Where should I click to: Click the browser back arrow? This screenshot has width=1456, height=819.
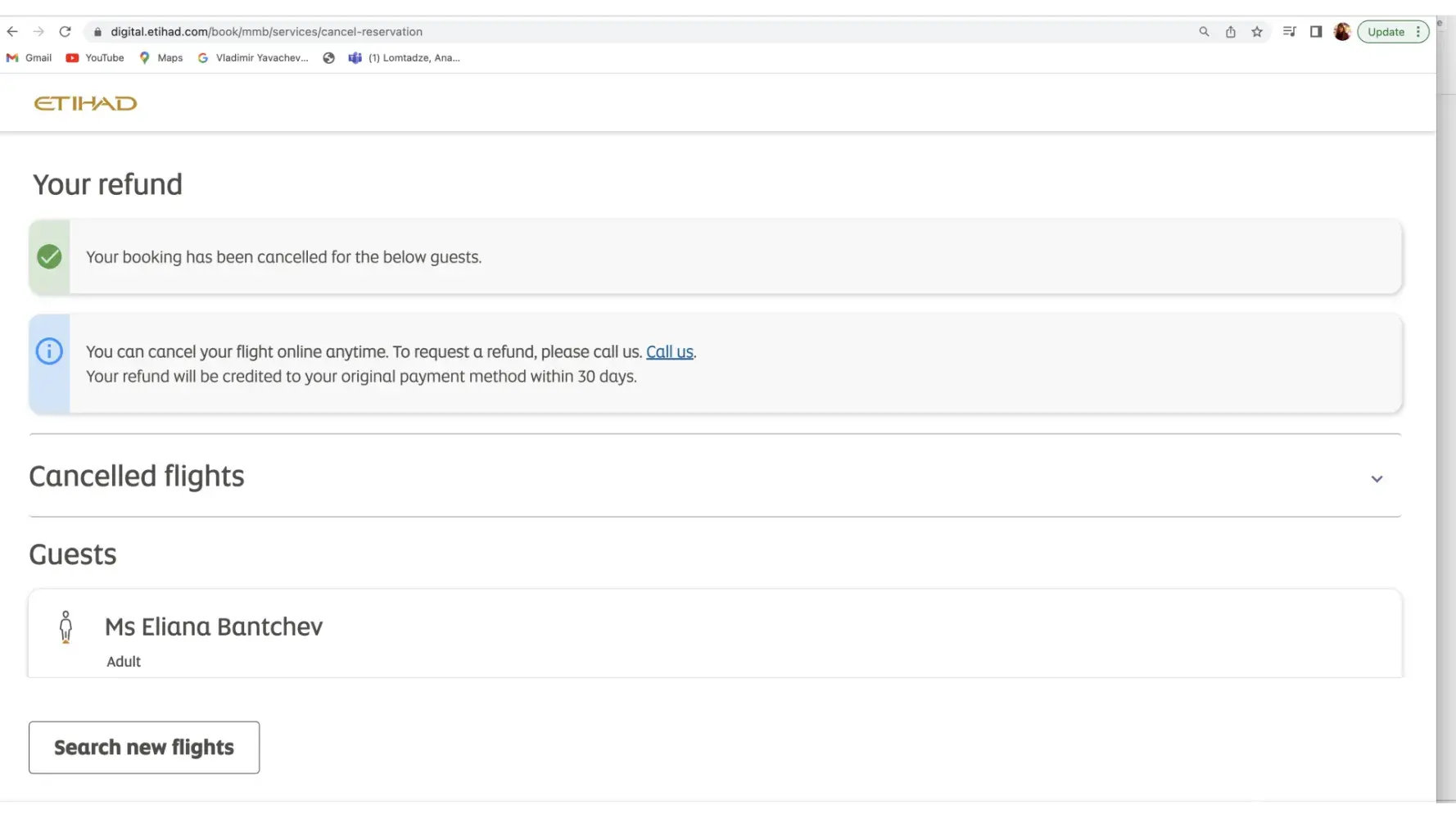click(12, 32)
